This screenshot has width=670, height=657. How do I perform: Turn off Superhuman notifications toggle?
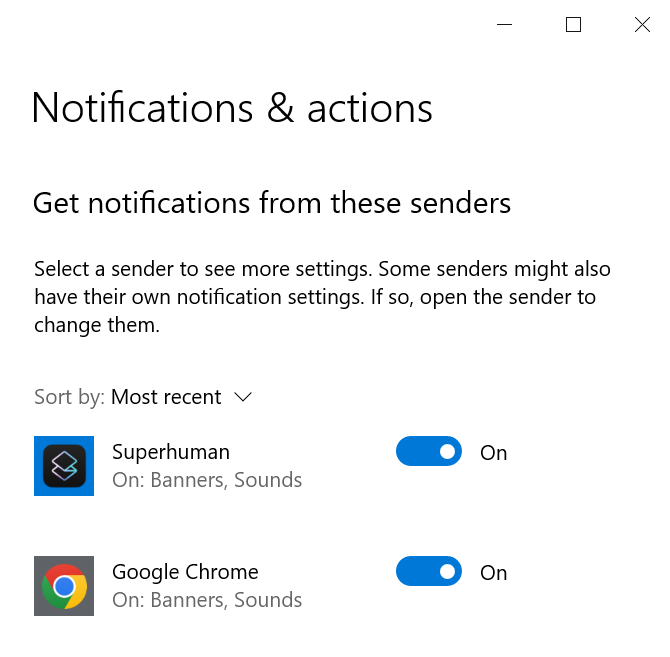(x=429, y=452)
